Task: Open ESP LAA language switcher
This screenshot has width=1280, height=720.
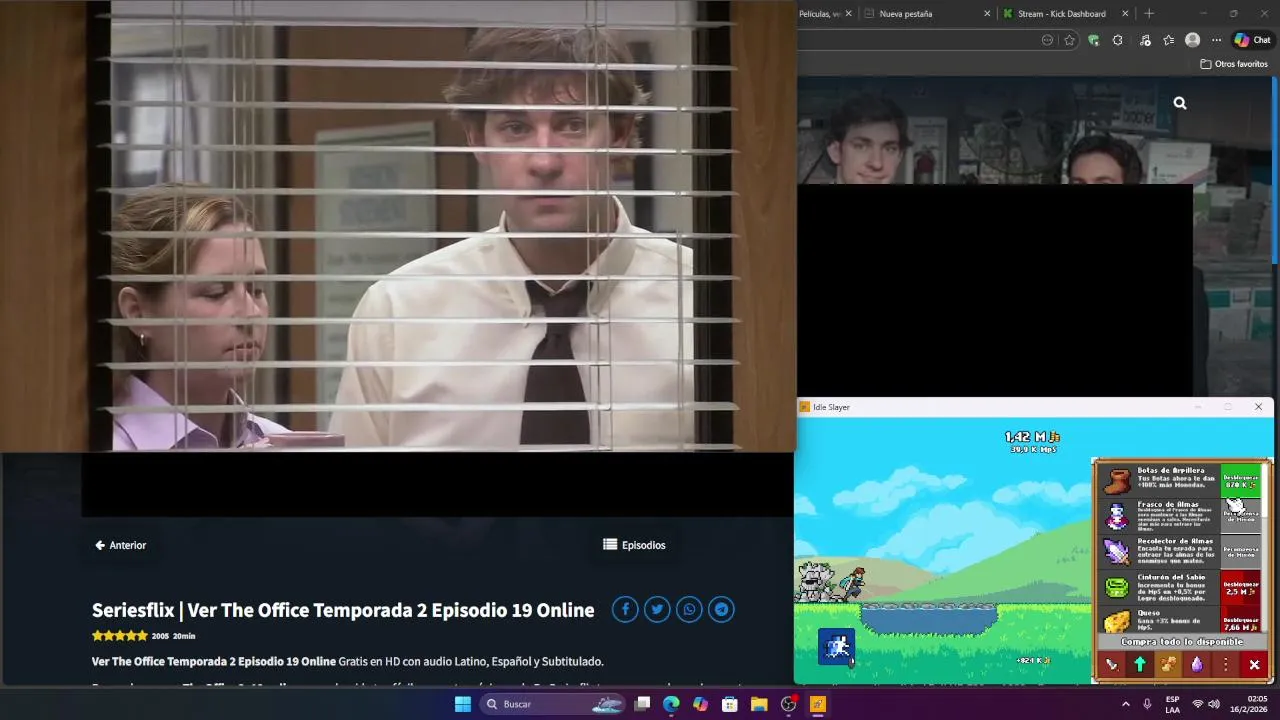Action: pyautogui.click(x=1172, y=704)
